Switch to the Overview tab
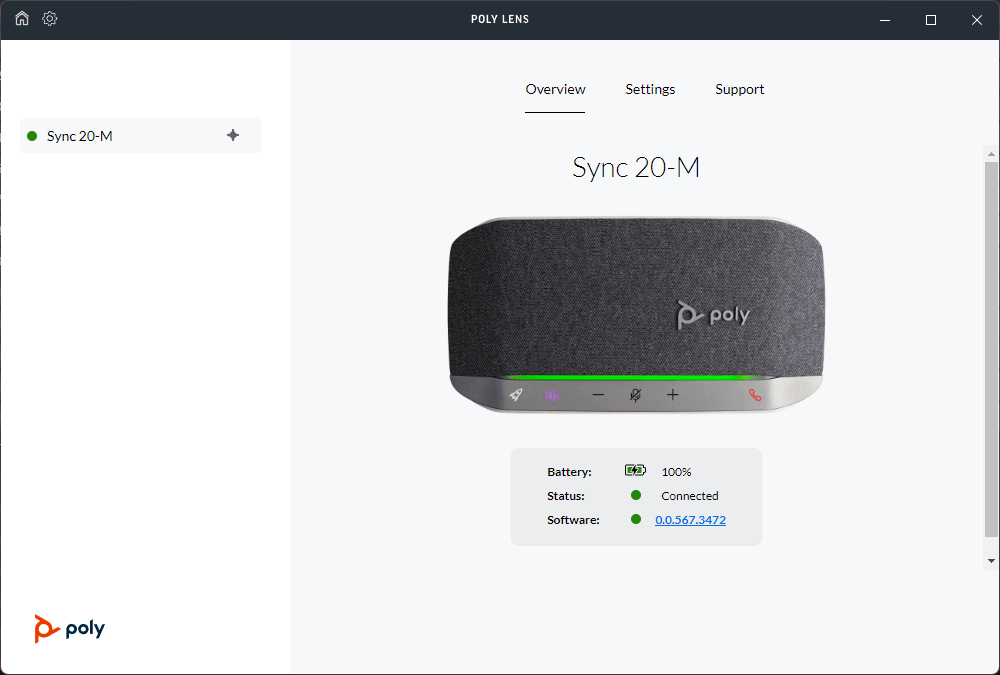Screen dimensions: 1000x675 (555, 89)
